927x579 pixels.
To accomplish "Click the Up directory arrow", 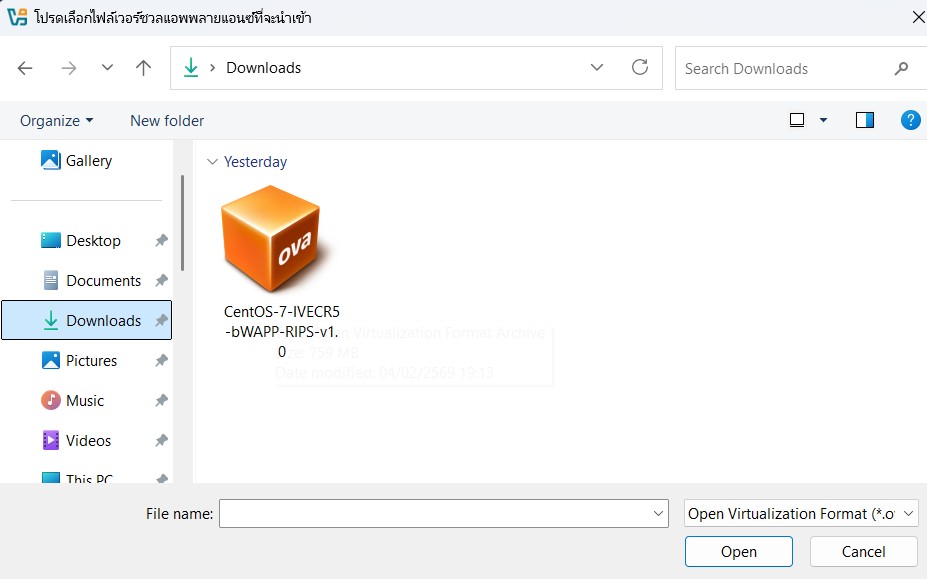I will tap(143, 68).
